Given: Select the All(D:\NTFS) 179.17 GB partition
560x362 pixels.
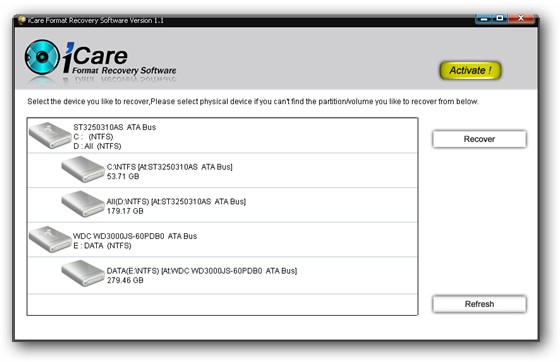Looking at the screenshot, I should coord(222,205).
